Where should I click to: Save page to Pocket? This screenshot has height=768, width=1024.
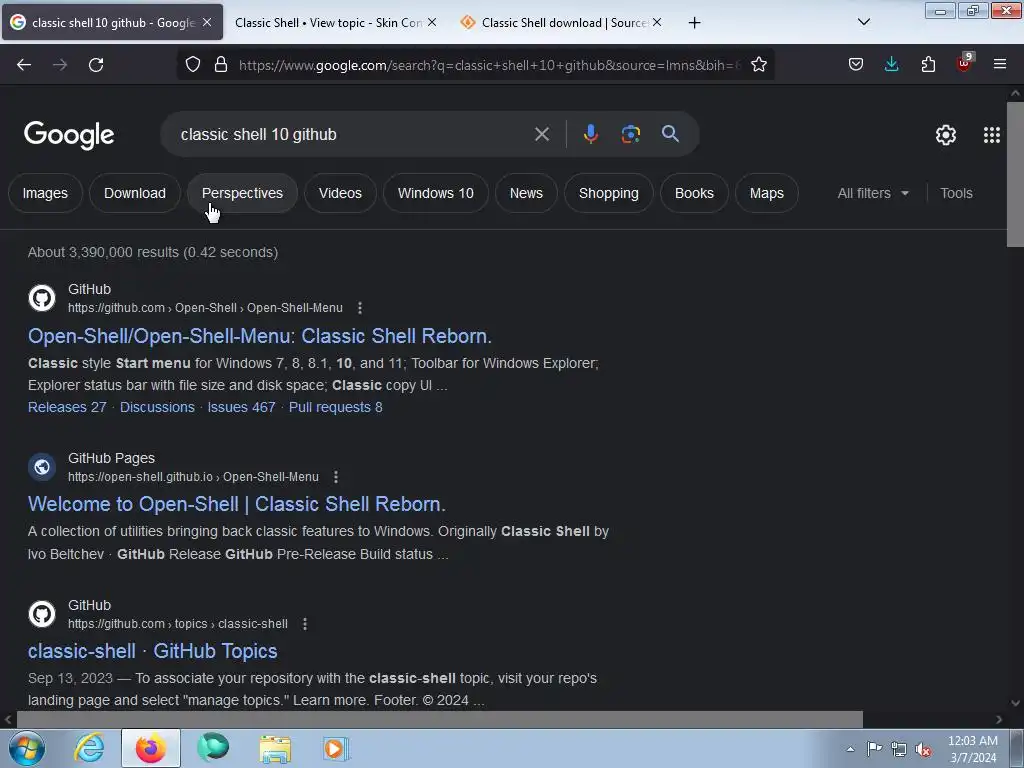click(x=856, y=64)
